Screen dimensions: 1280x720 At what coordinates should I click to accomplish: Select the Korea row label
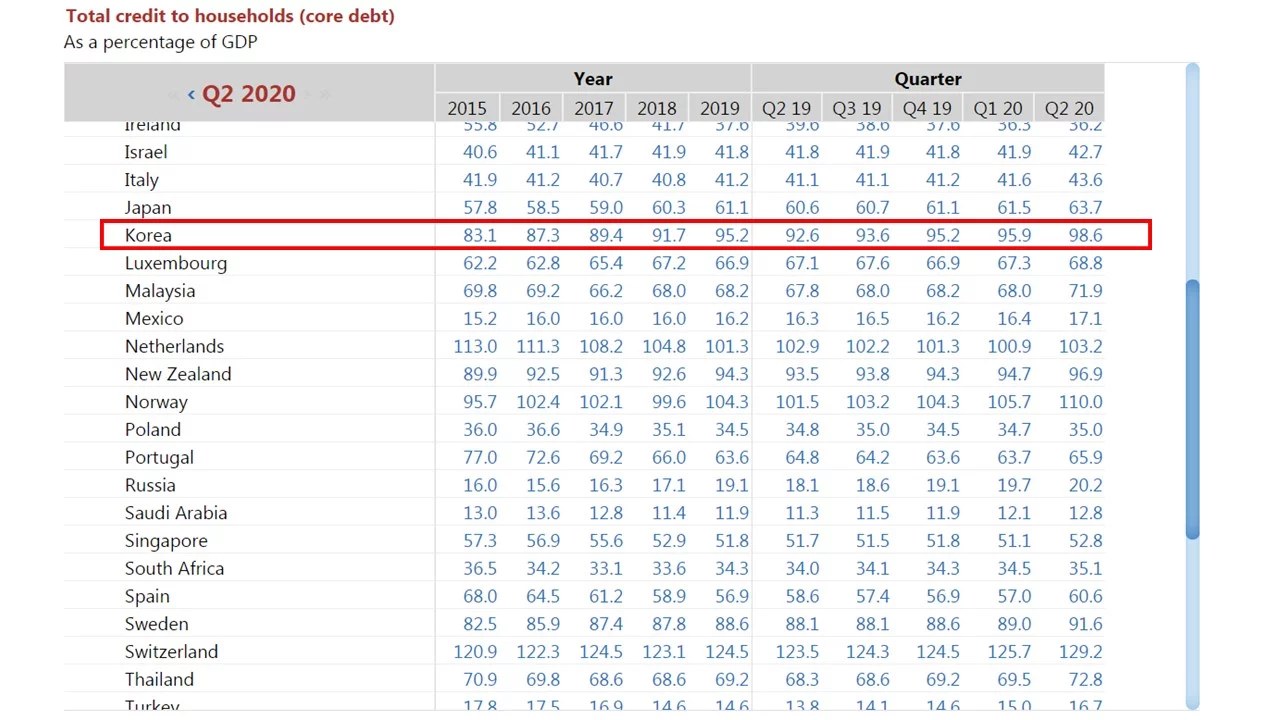148,235
